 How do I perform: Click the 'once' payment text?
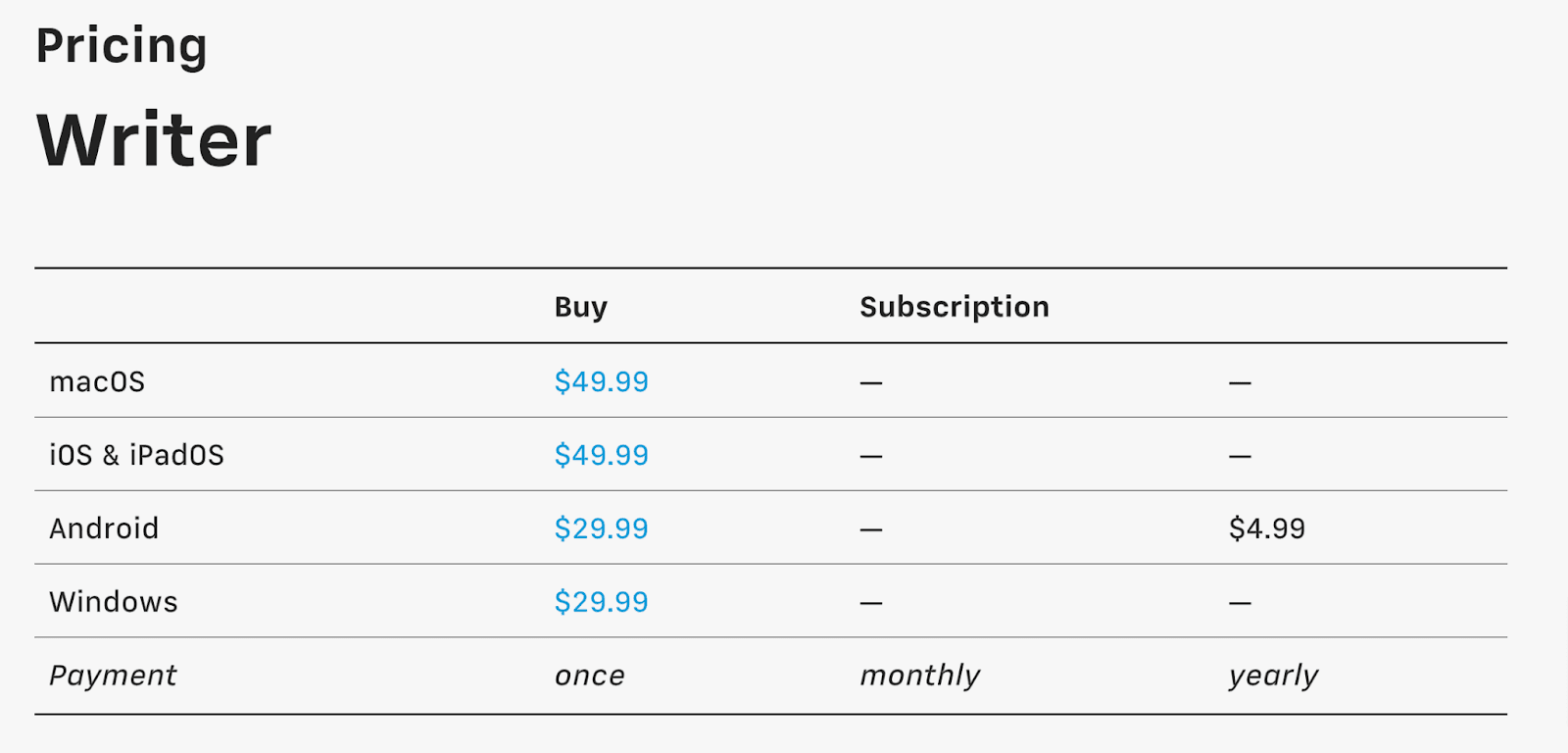click(x=589, y=676)
